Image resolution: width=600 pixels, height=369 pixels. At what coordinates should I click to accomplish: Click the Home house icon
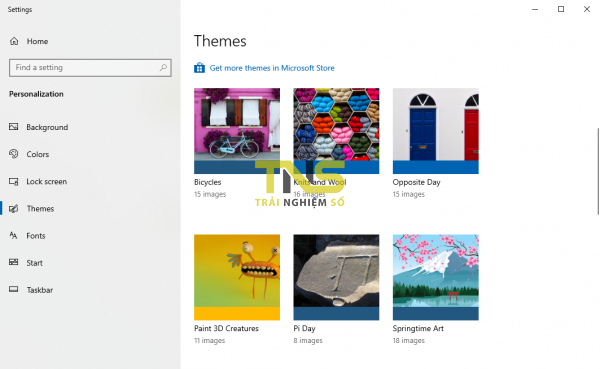(14, 41)
